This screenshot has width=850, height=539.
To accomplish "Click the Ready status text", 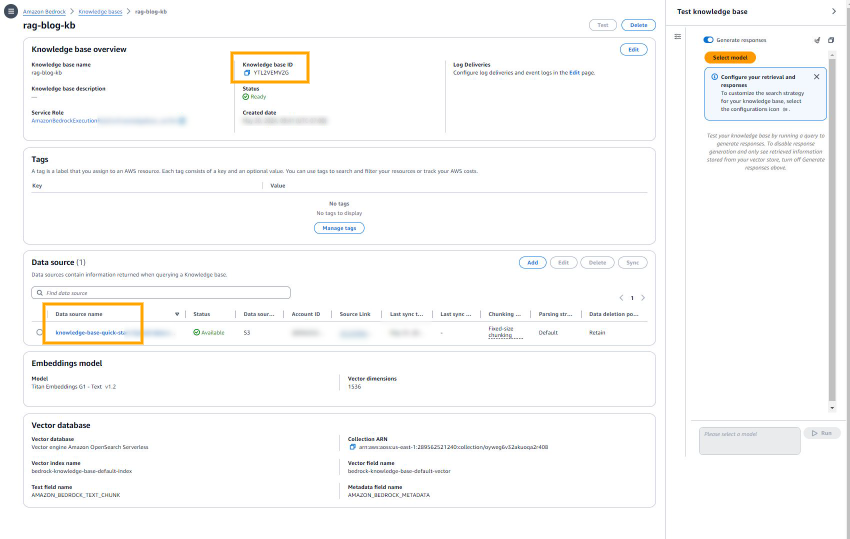I will coord(258,97).
